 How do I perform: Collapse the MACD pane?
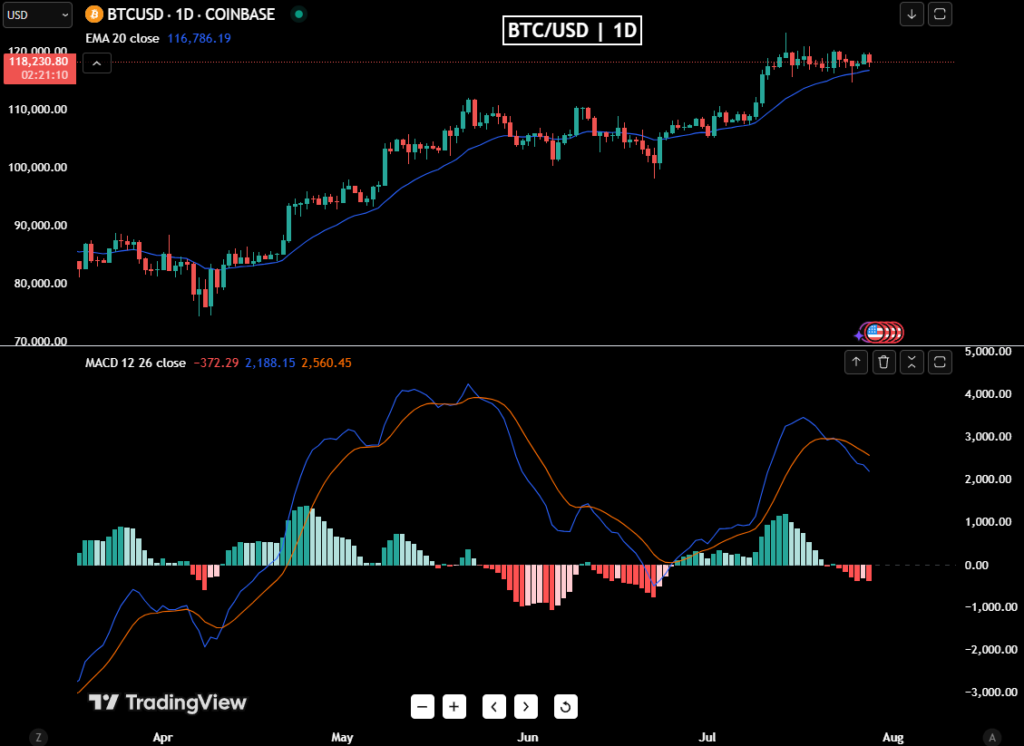(x=912, y=362)
